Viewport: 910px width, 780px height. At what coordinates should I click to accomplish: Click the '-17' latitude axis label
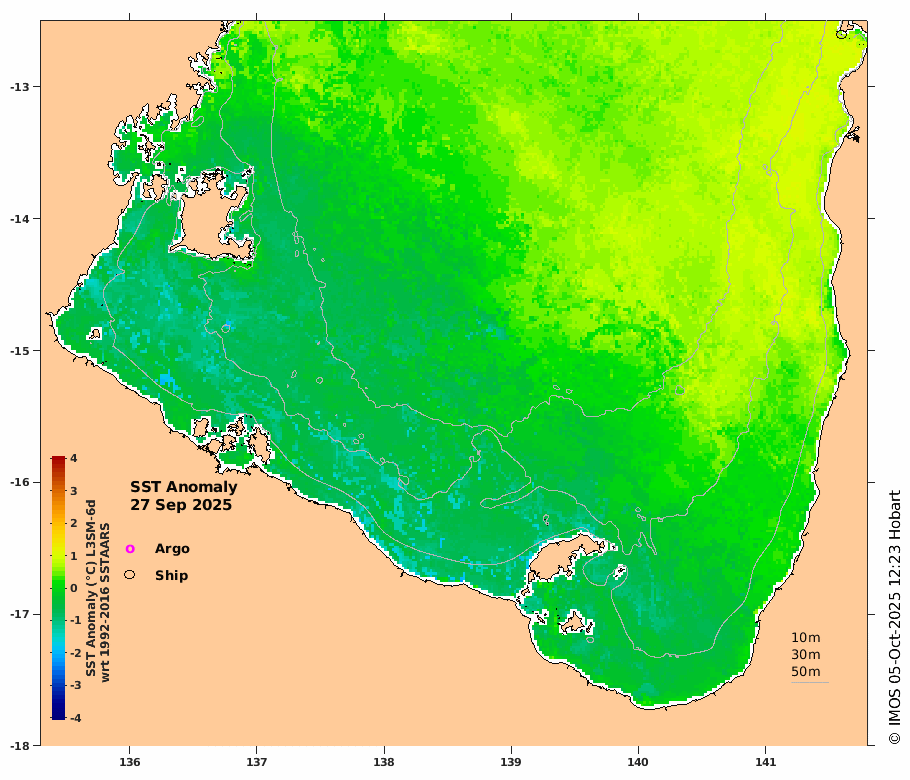(18, 614)
